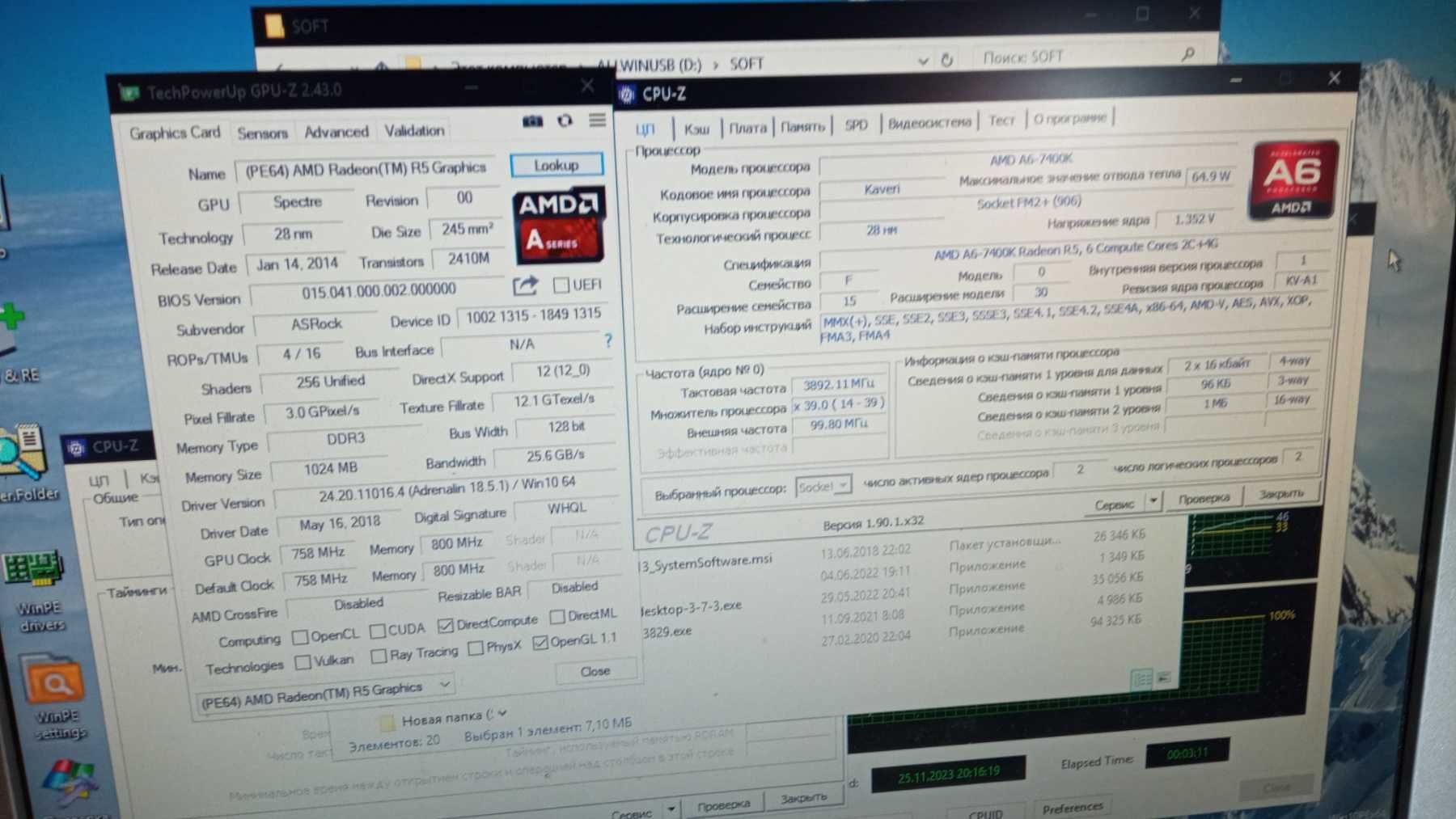Screen dimensions: 1456x819
Task: Toggle the OpenCL checkbox
Action: click(x=300, y=637)
